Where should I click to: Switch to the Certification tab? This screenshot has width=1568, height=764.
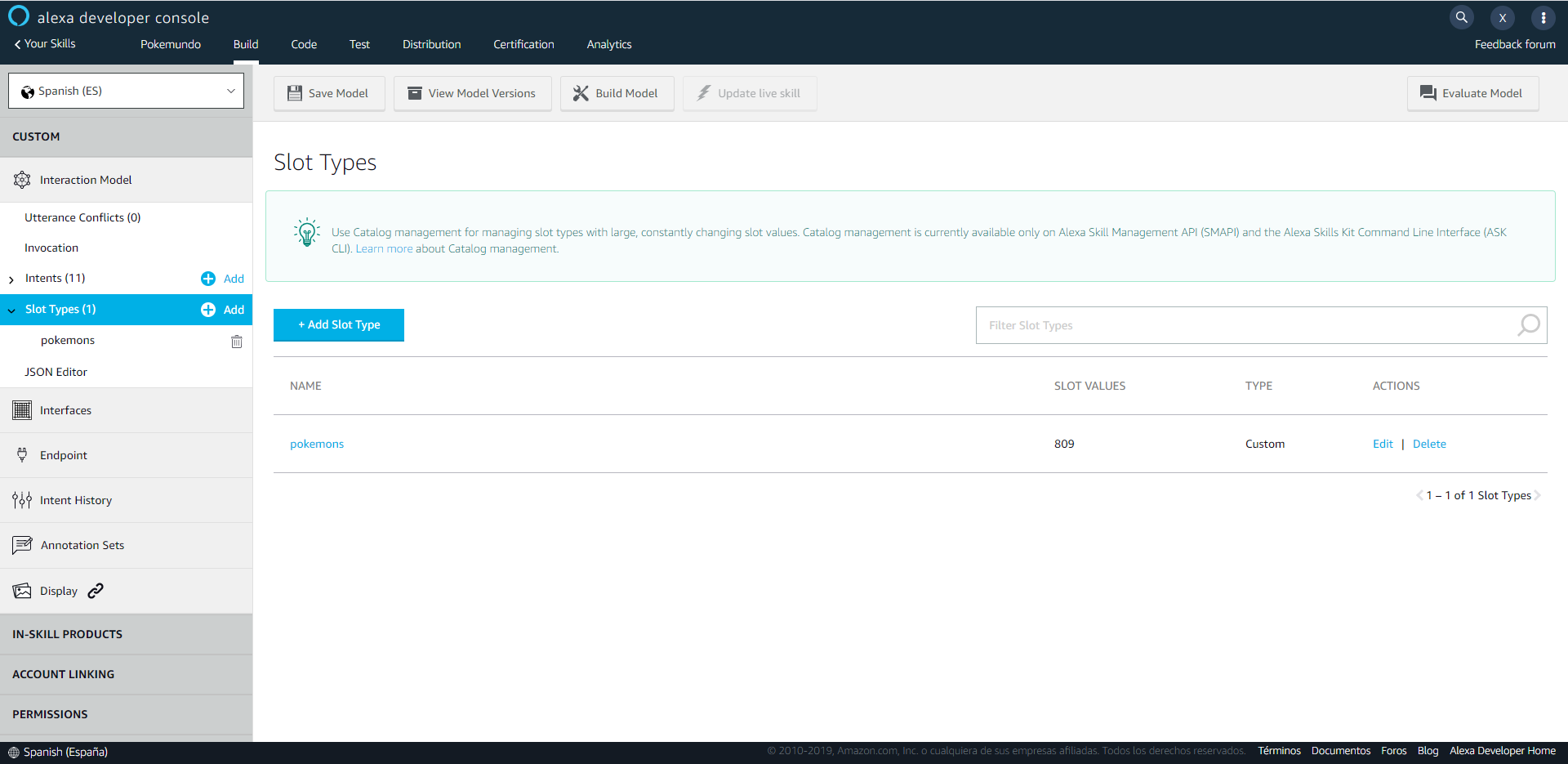point(523,44)
